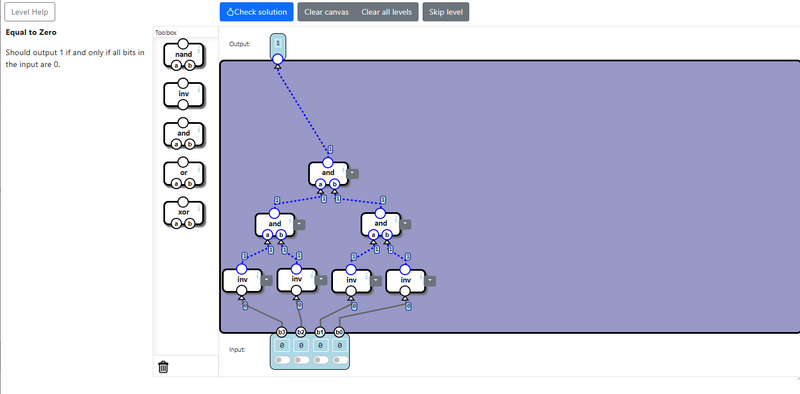Click the b3 input connector
The height and width of the screenshot is (394, 800).
coord(282,332)
